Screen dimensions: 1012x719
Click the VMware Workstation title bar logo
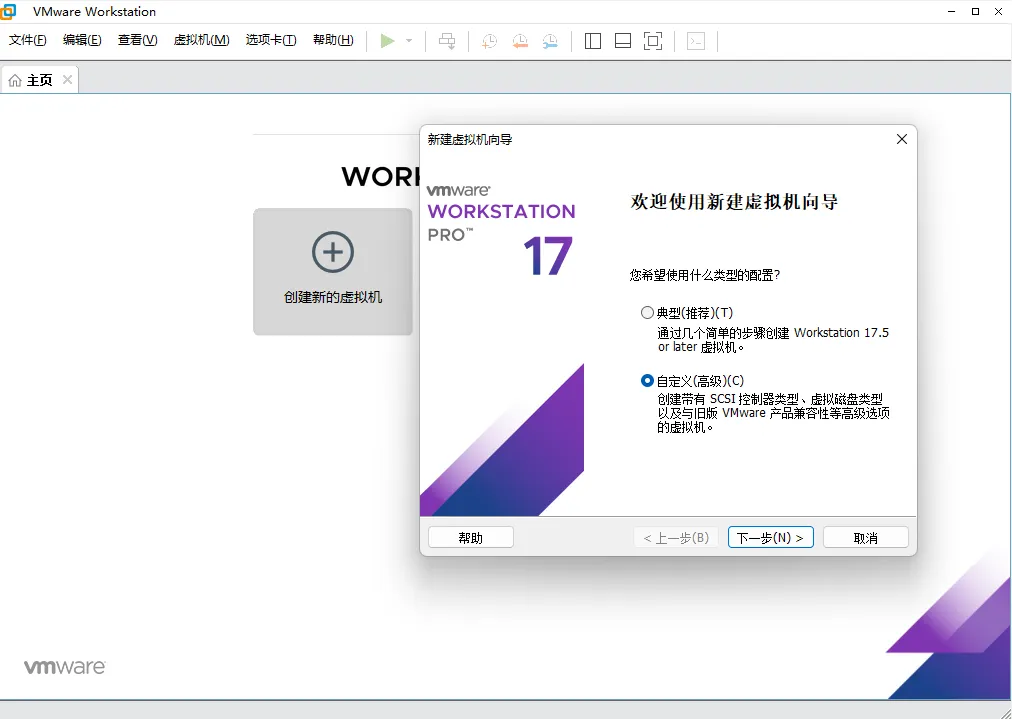point(7,12)
